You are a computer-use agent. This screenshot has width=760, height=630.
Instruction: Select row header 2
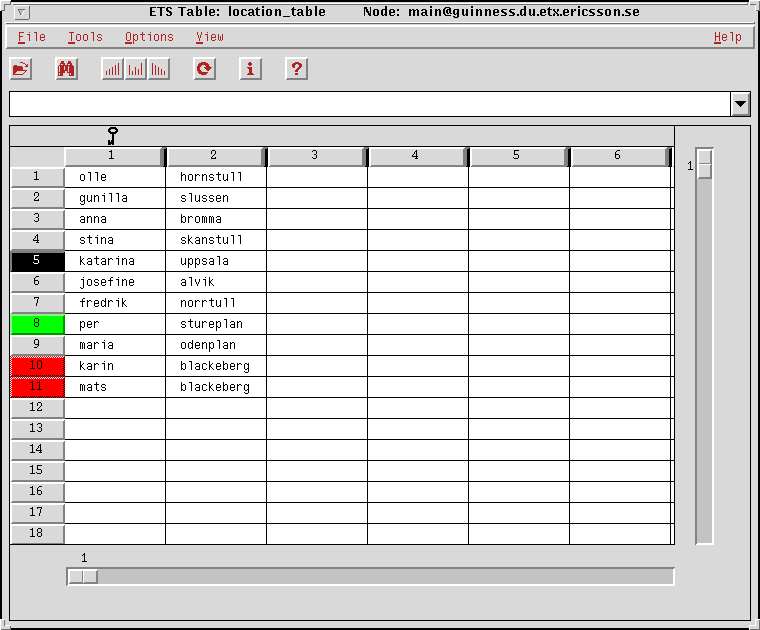pyautogui.click(x=37, y=198)
